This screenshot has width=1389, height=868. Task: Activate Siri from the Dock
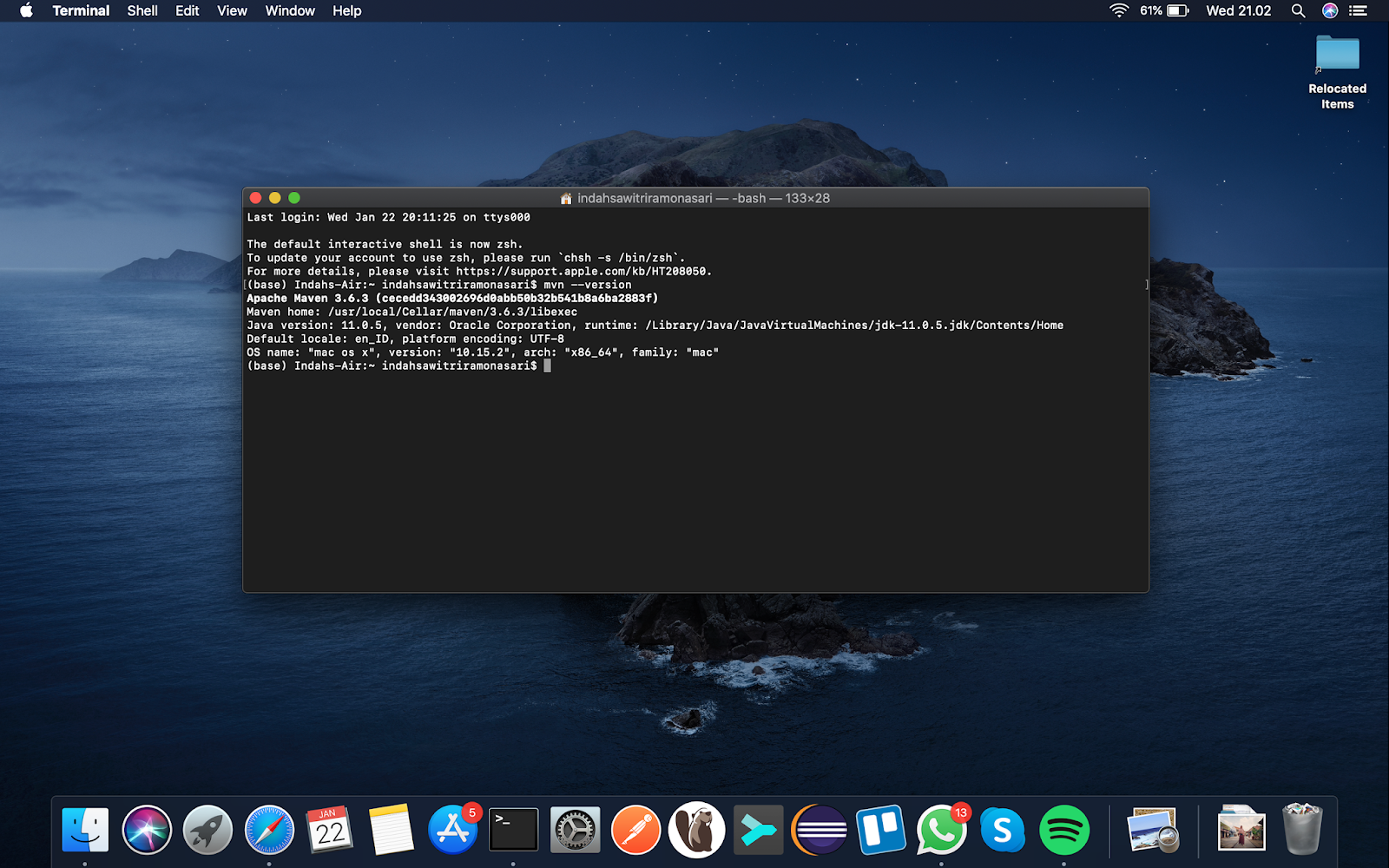147,830
